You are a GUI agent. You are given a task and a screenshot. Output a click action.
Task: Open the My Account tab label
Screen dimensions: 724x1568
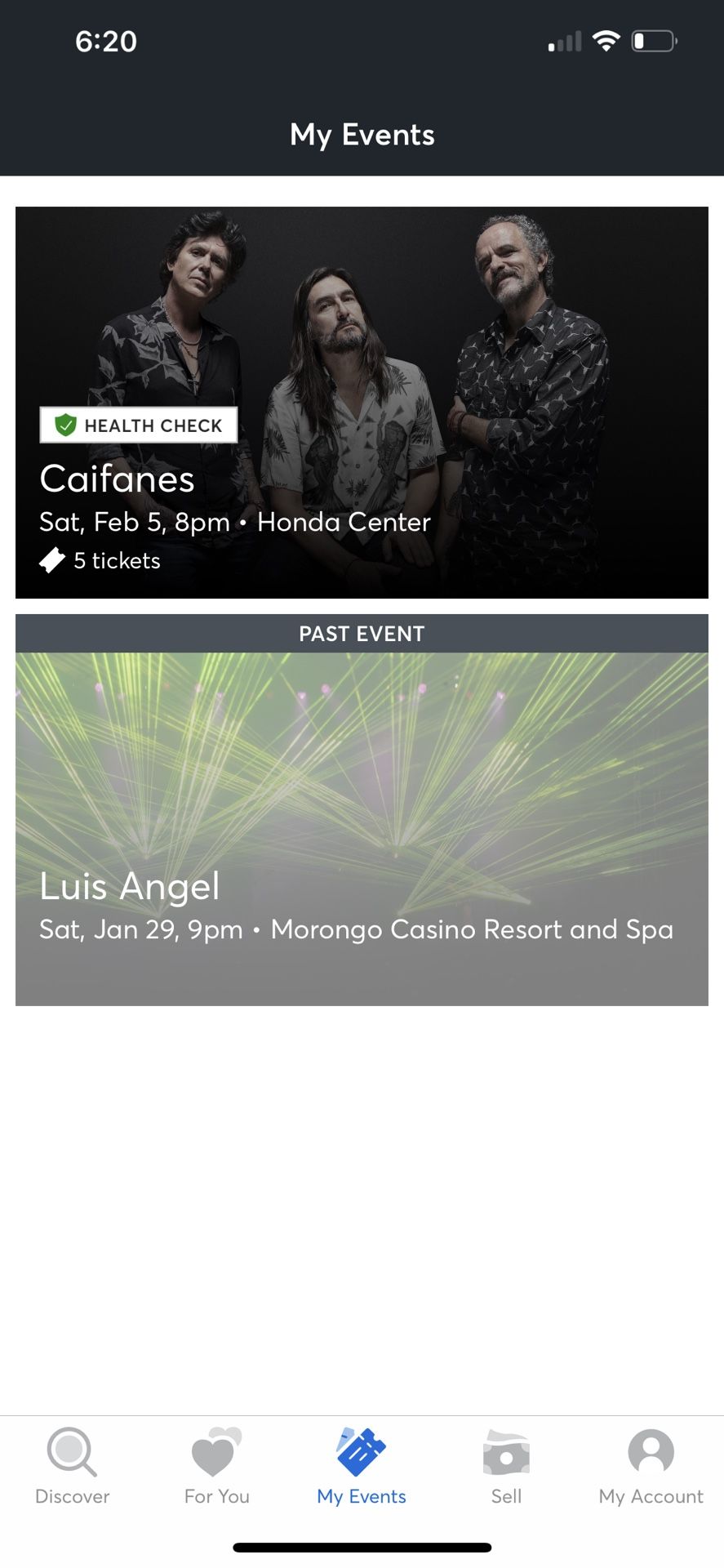[651, 1496]
